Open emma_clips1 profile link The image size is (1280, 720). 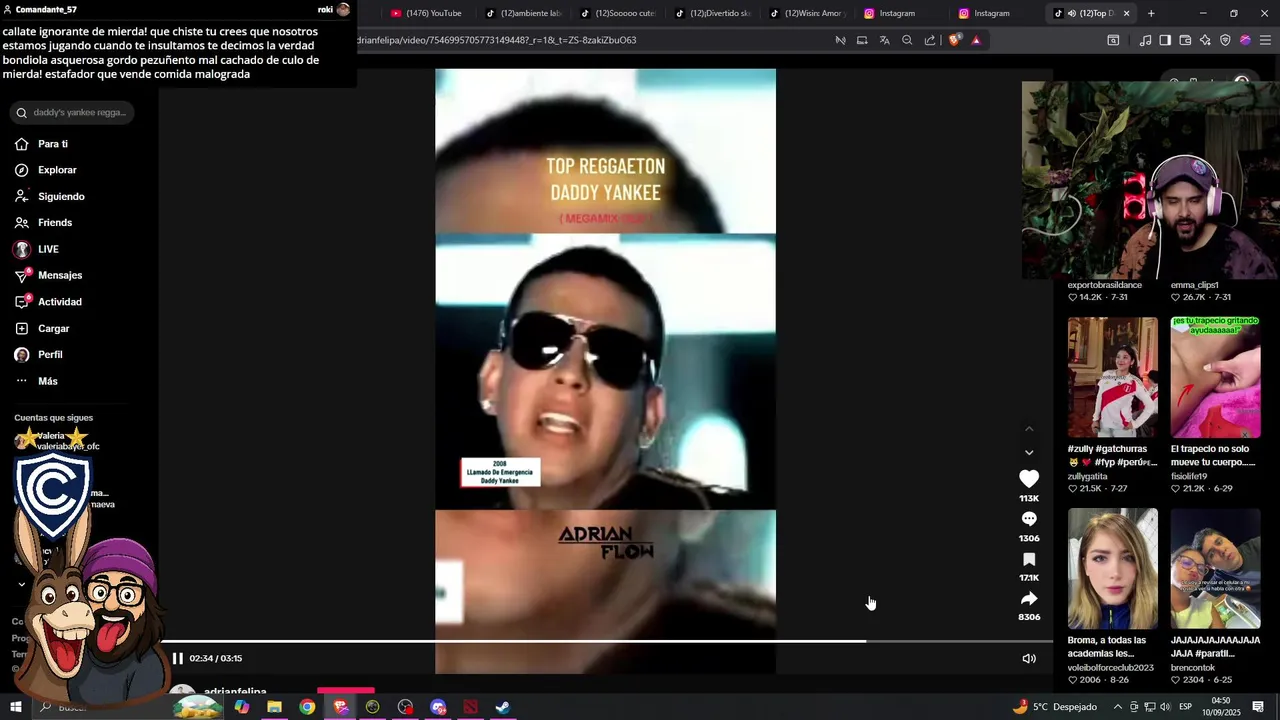pyautogui.click(x=1195, y=285)
